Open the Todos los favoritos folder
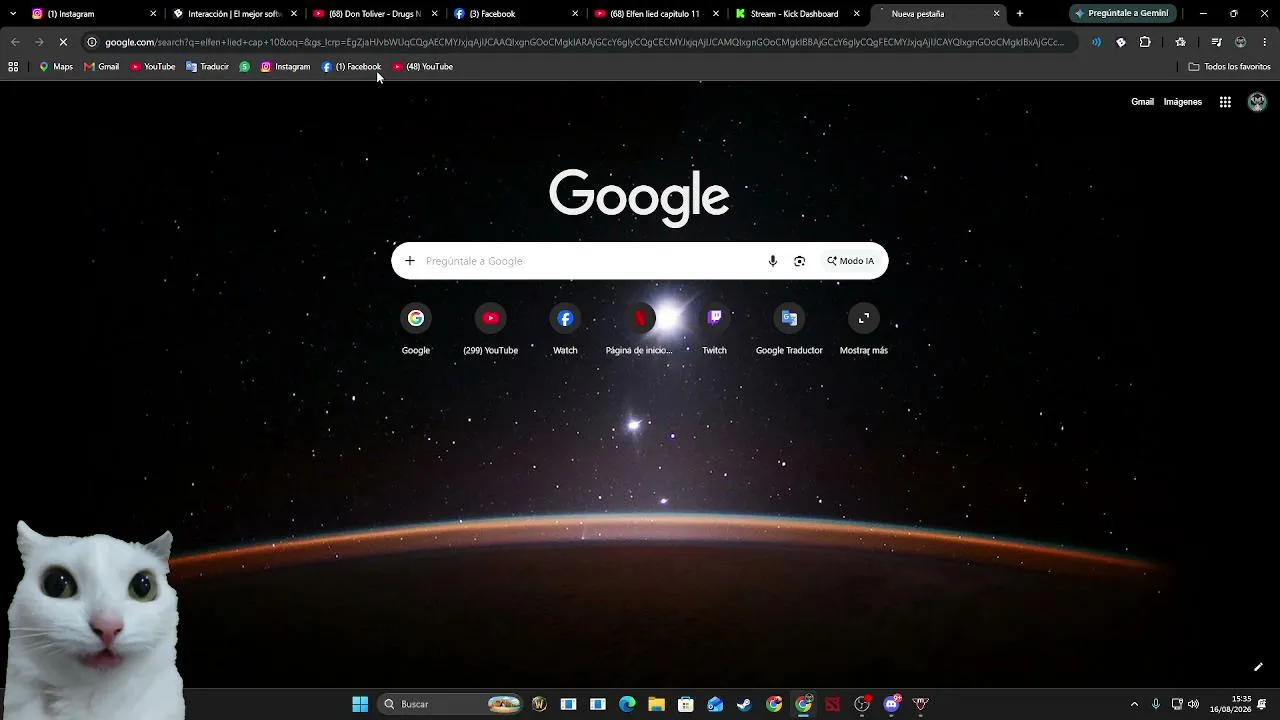Screen dimensions: 1280x720 coord(1229,67)
